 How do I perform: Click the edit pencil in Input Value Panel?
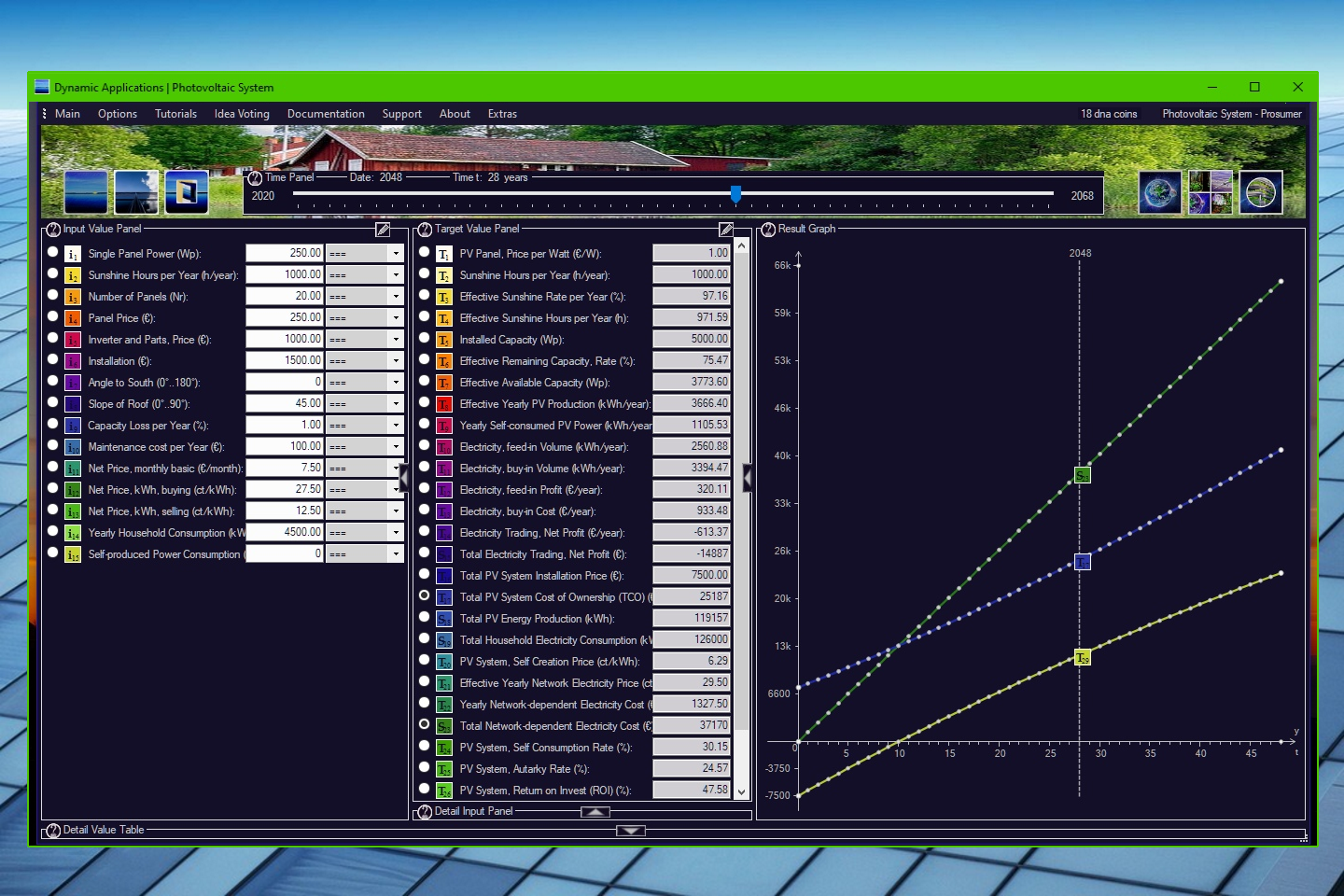(383, 230)
